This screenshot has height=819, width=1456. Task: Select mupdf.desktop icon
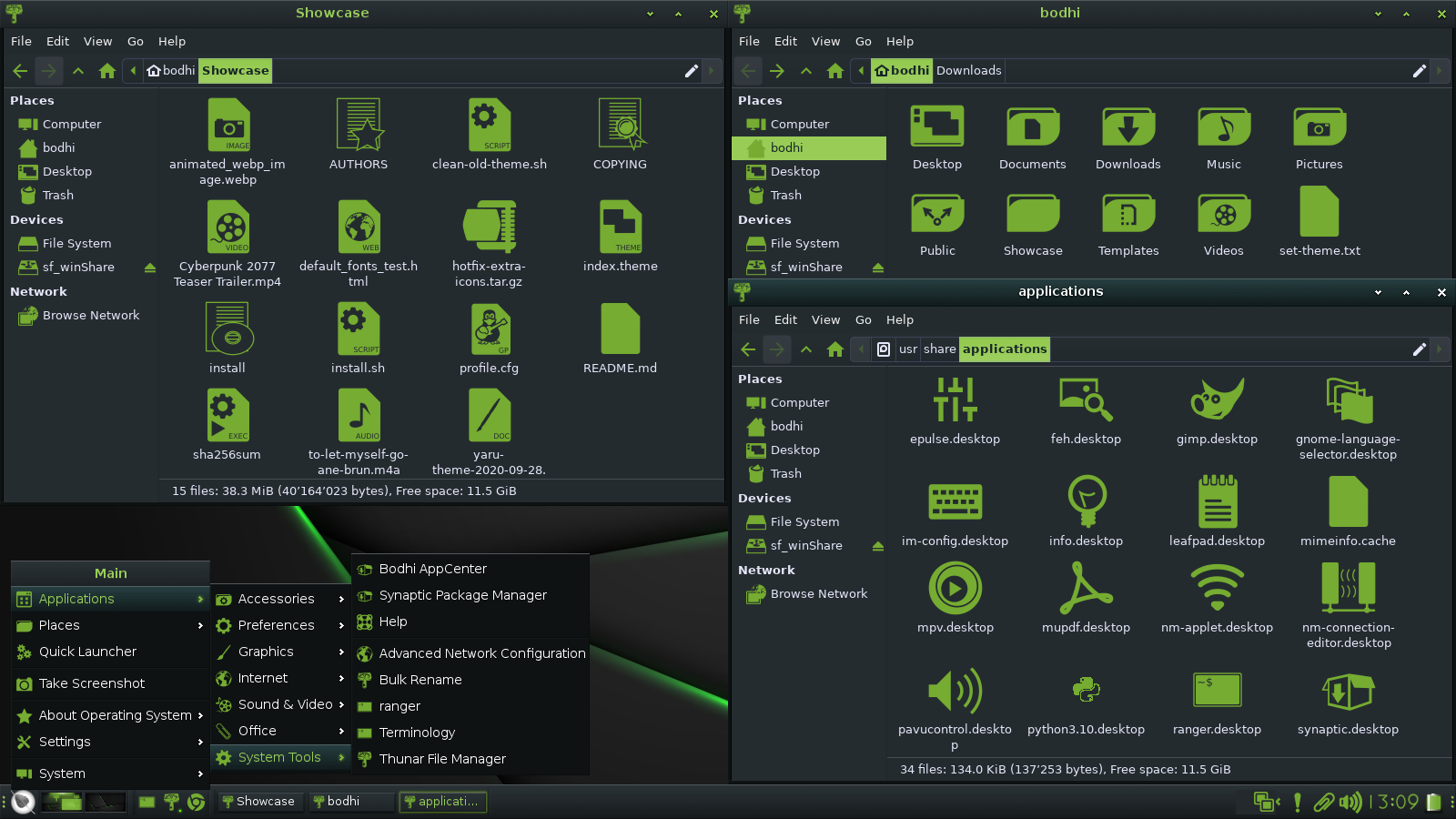coord(1086,588)
